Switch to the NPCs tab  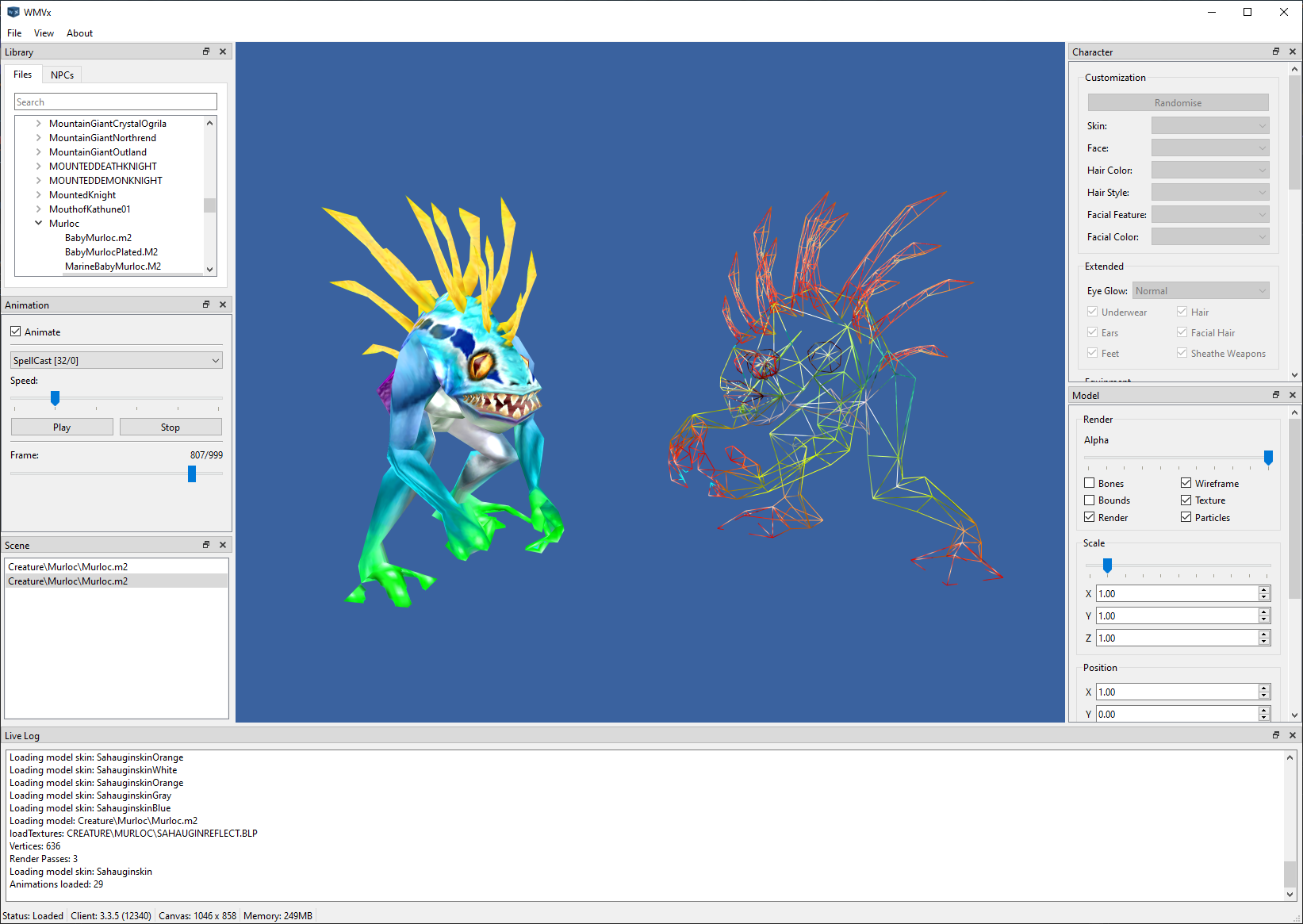[61, 74]
